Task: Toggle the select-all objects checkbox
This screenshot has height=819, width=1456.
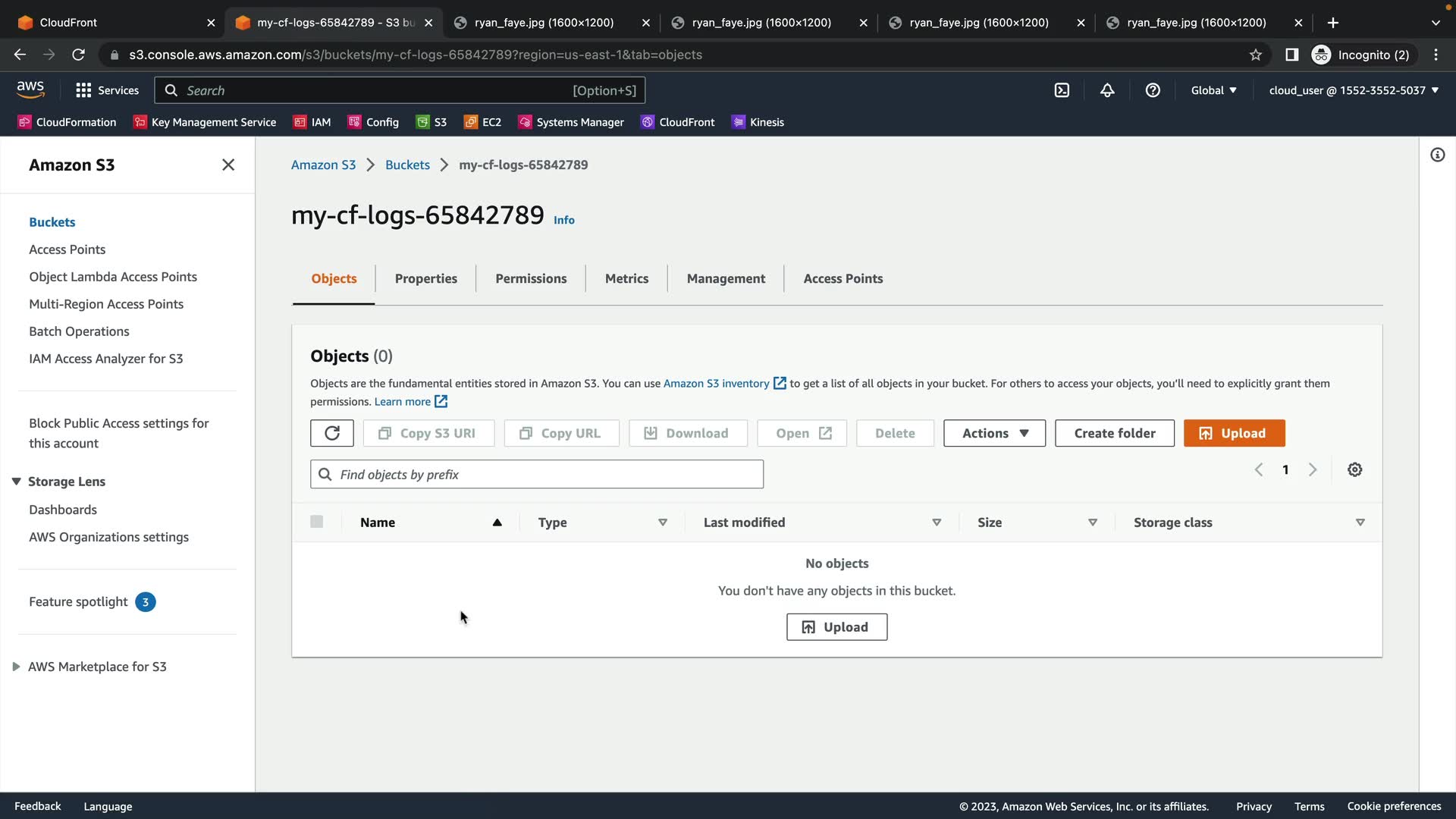Action: point(316,522)
